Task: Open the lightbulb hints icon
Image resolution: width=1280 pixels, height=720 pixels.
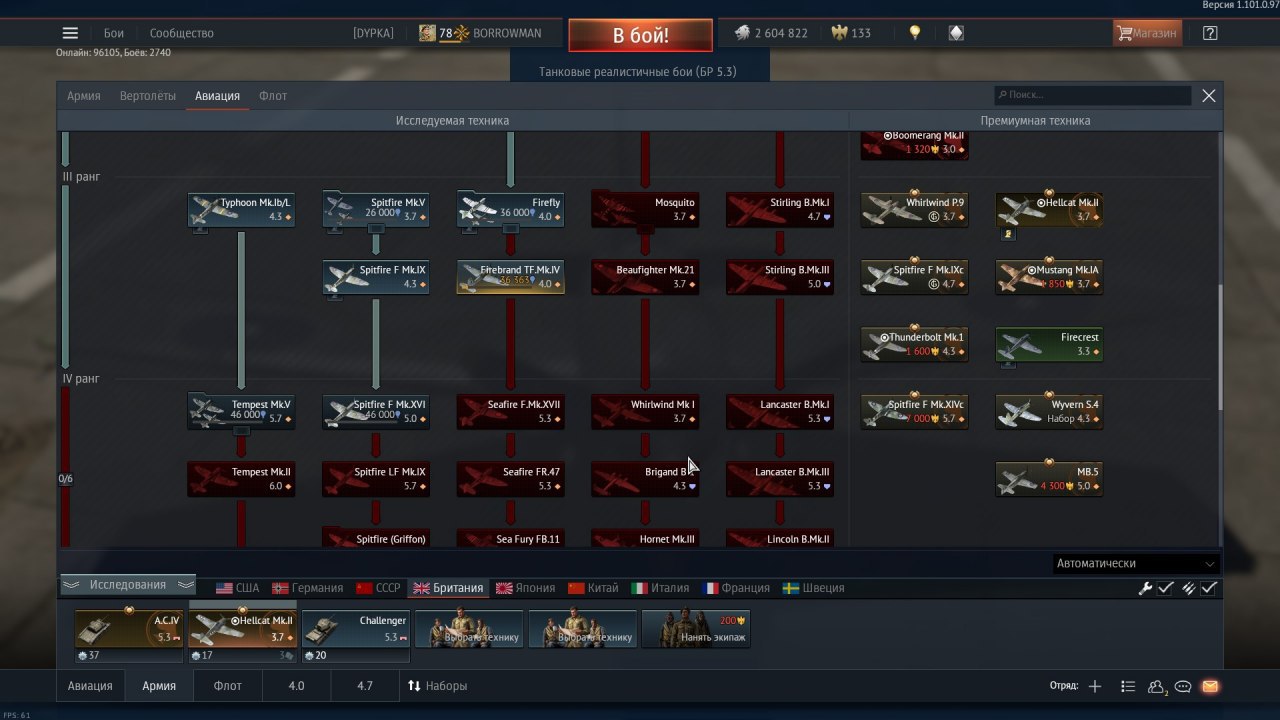Action: tap(914, 33)
